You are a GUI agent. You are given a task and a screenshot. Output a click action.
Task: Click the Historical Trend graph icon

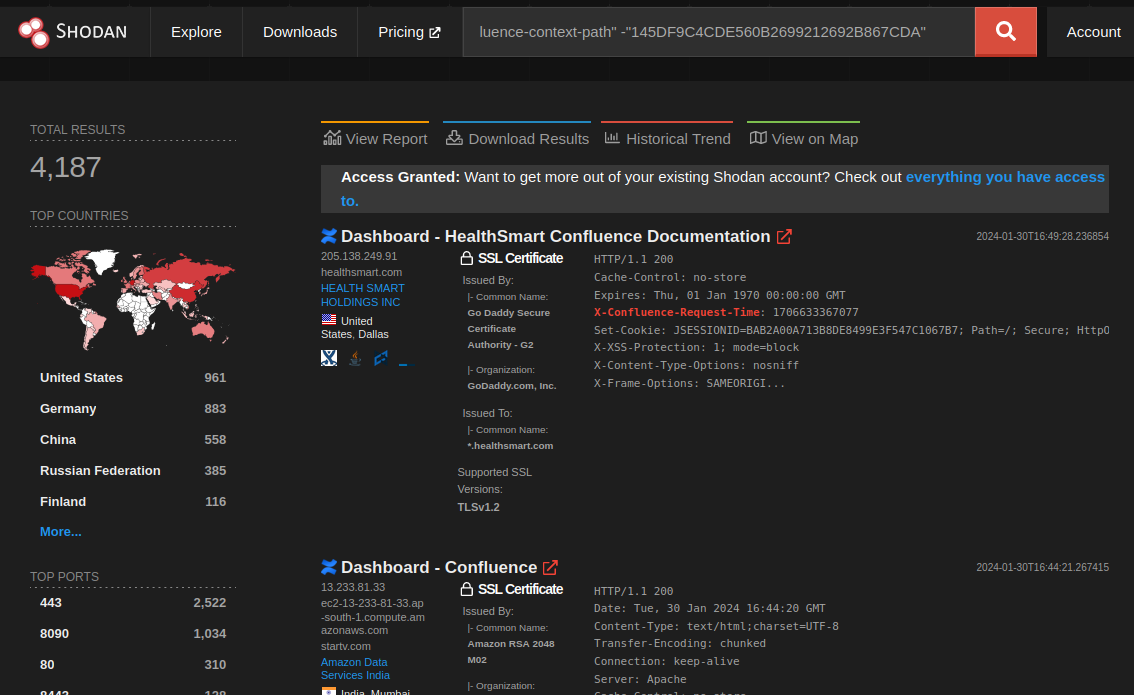(610, 138)
